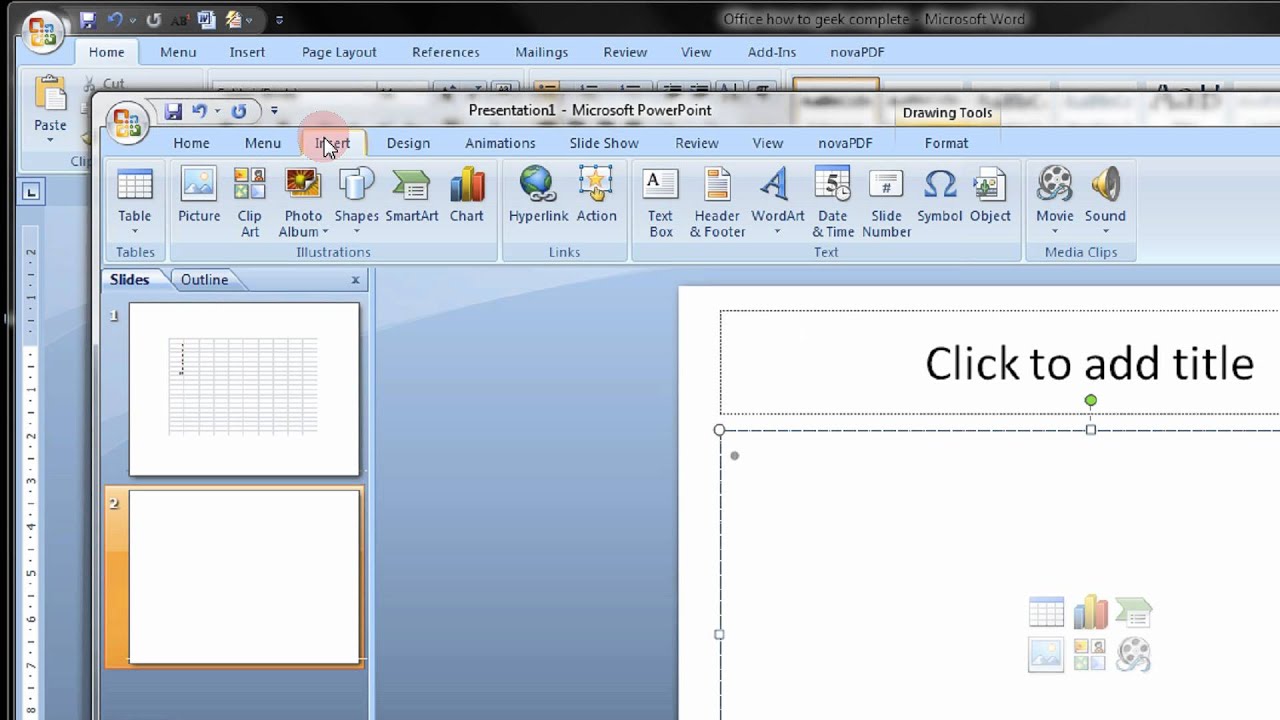The width and height of the screenshot is (1280, 720).
Task: Click insert table icon in slide placeholder
Action: click(x=1046, y=612)
